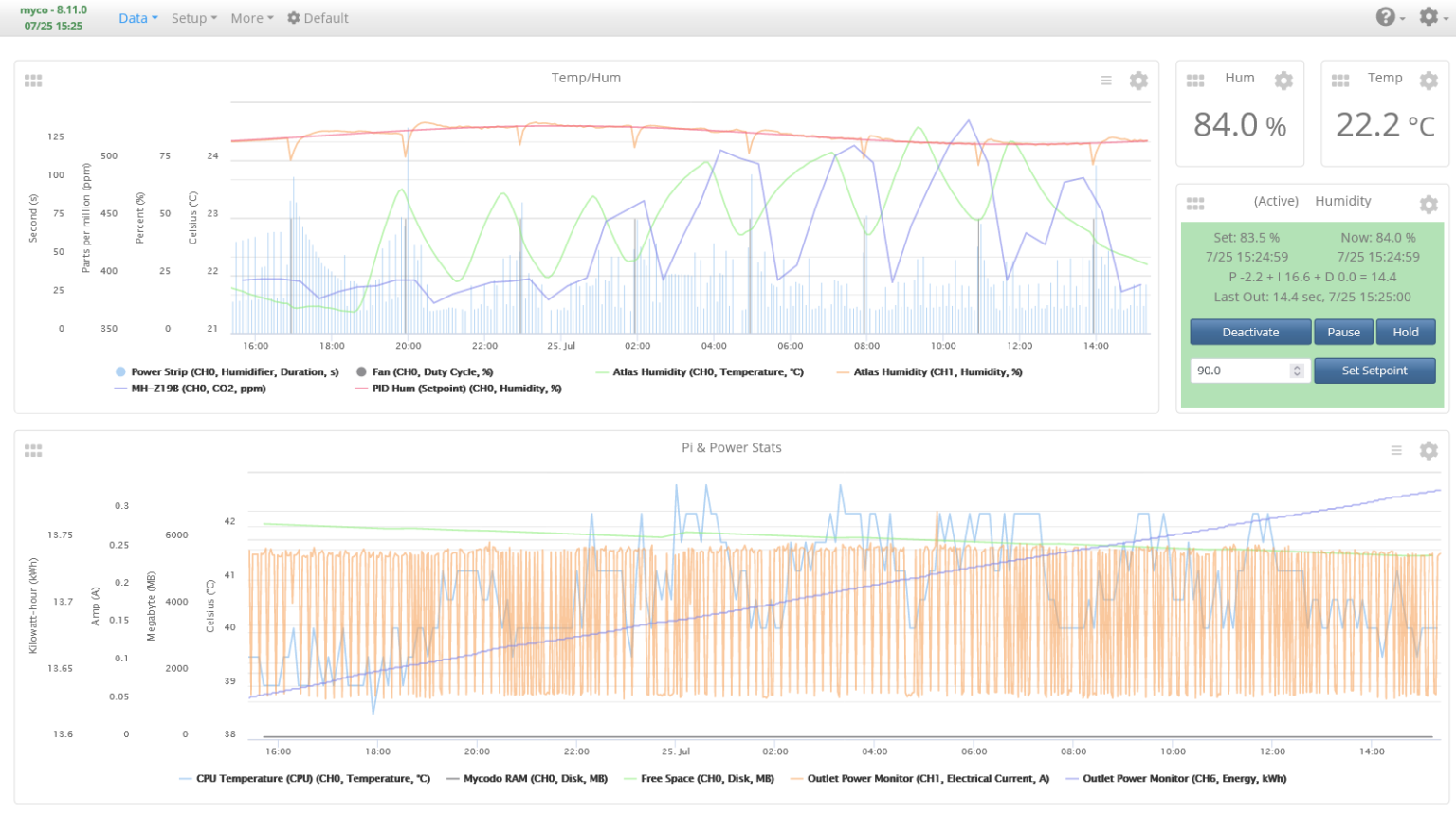The height and width of the screenshot is (814, 1456).
Task: Open the Hum gauge widget settings gear
Action: 1283,81
